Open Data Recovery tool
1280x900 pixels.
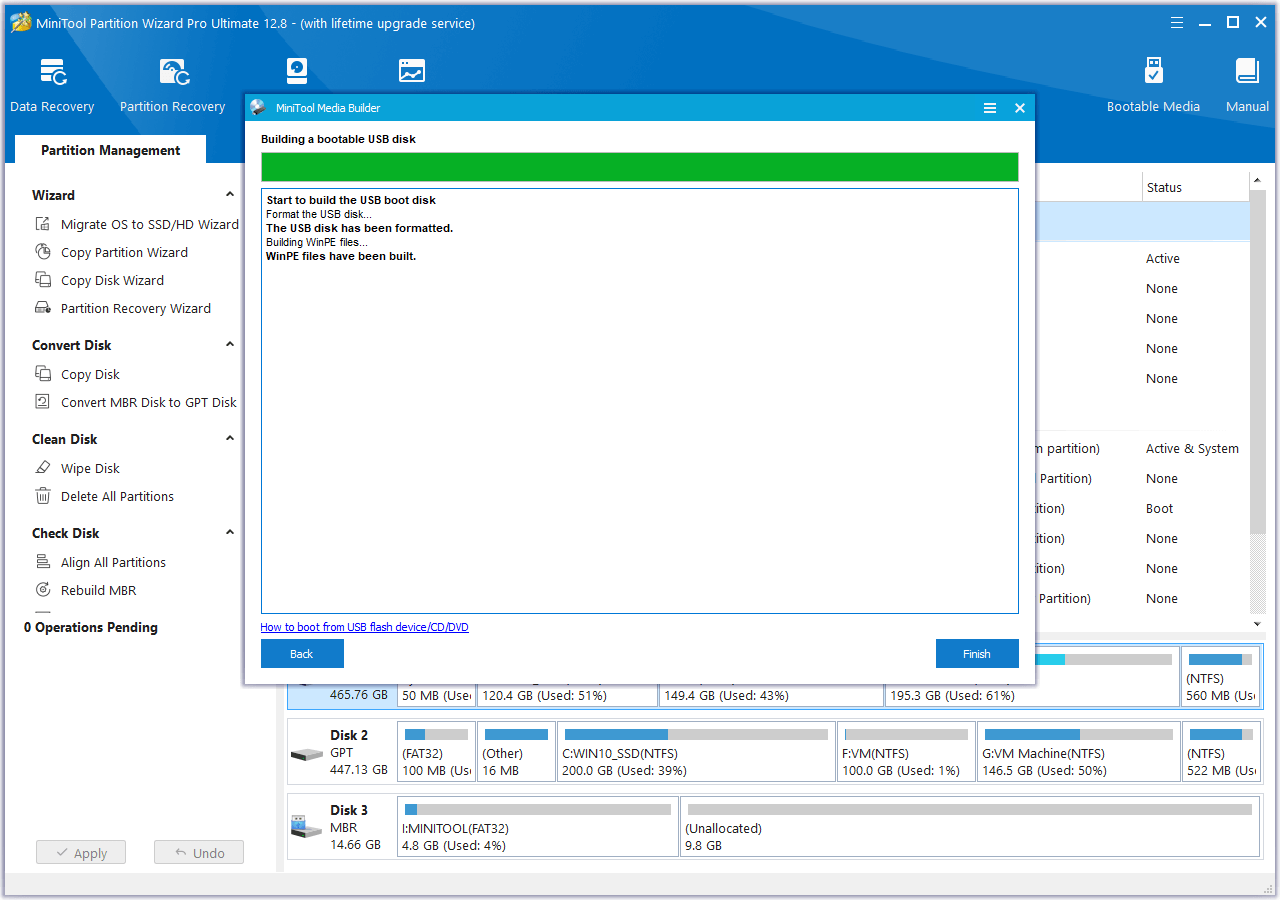pyautogui.click(x=52, y=85)
